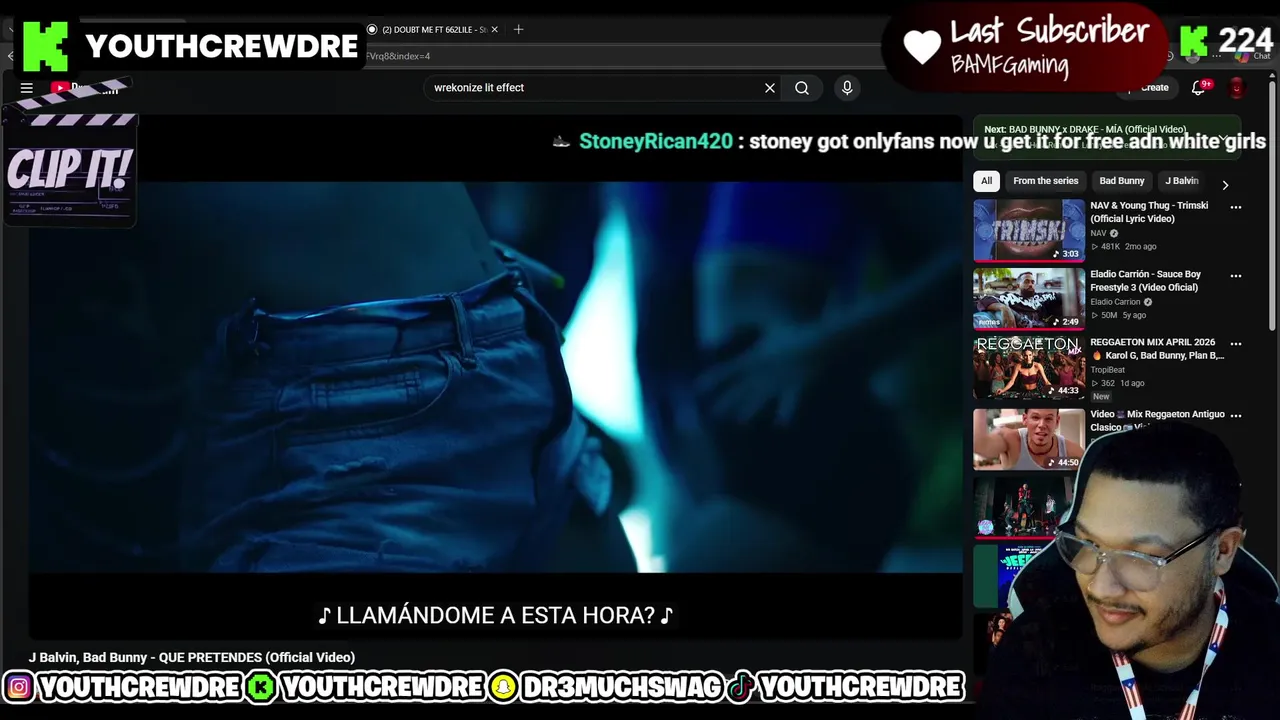Image resolution: width=1280 pixels, height=720 pixels.
Task: Select the All filter chip
Action: [x=986, y=181]
